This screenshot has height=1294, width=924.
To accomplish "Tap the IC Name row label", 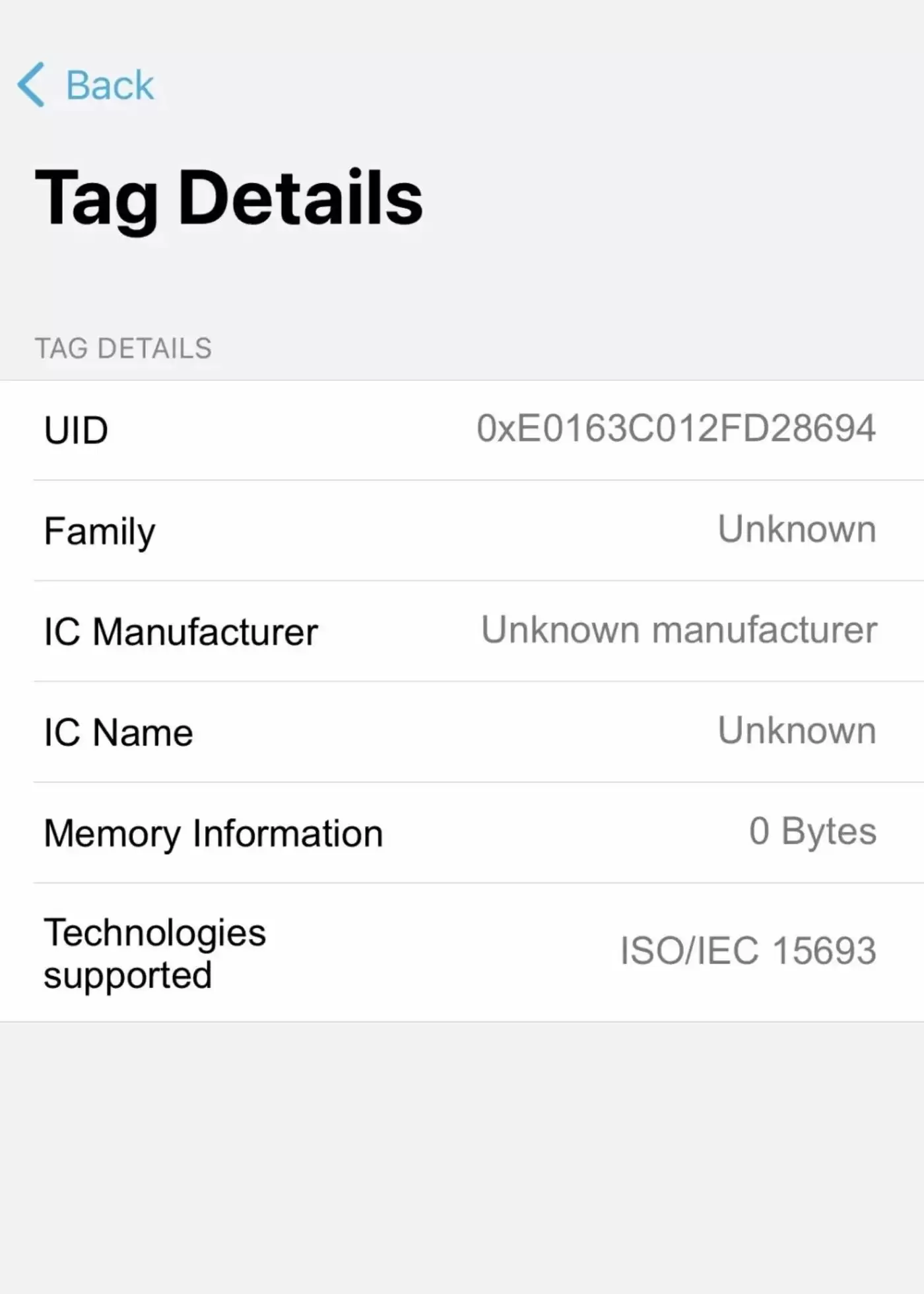I will pos(118,732).
